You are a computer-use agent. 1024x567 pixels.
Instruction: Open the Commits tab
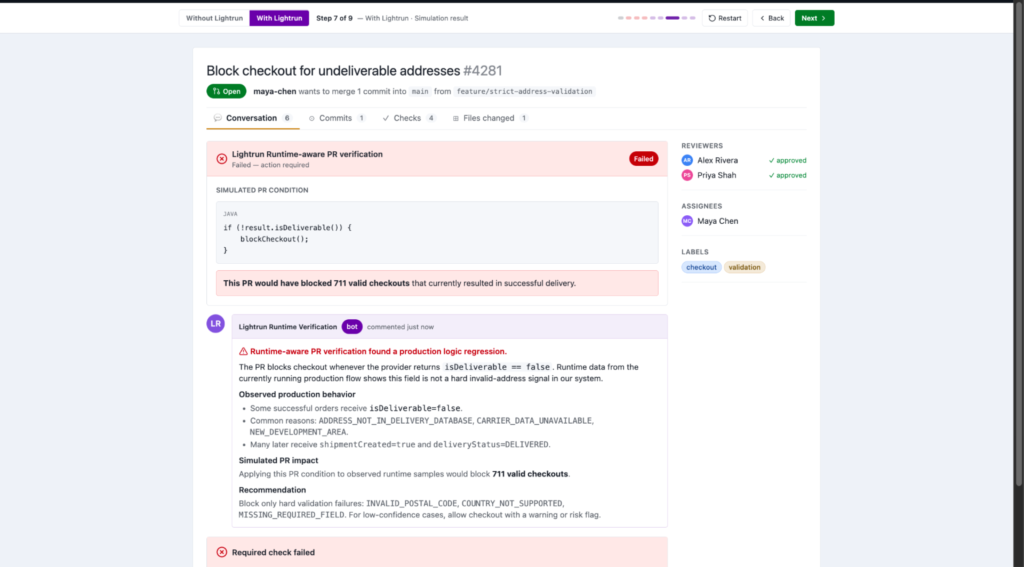pos(336,118)
